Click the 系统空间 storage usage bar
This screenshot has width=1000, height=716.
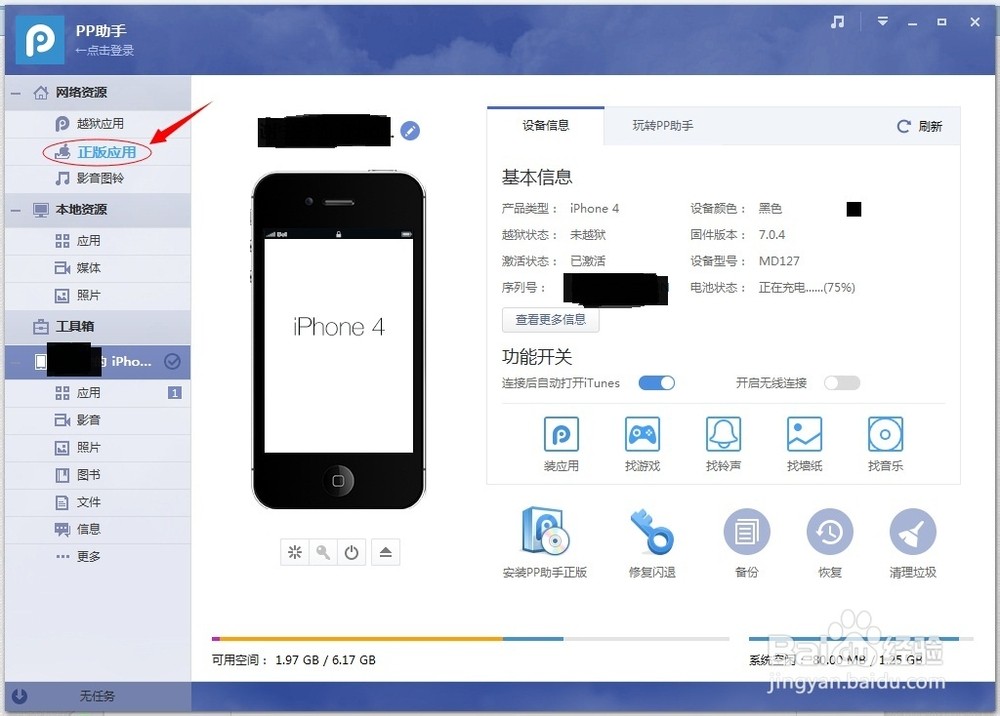(861, 638)
